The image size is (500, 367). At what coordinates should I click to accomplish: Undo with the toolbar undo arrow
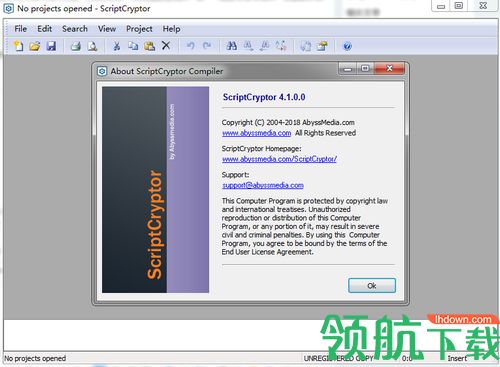(x=190, y=46)
